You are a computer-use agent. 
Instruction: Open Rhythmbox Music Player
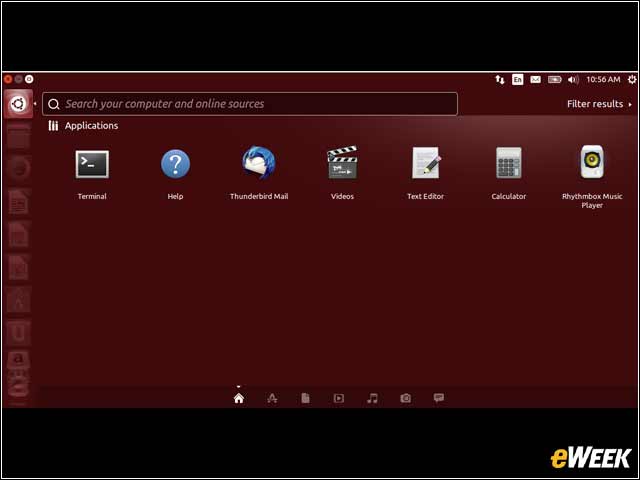(x=592, y=162)
